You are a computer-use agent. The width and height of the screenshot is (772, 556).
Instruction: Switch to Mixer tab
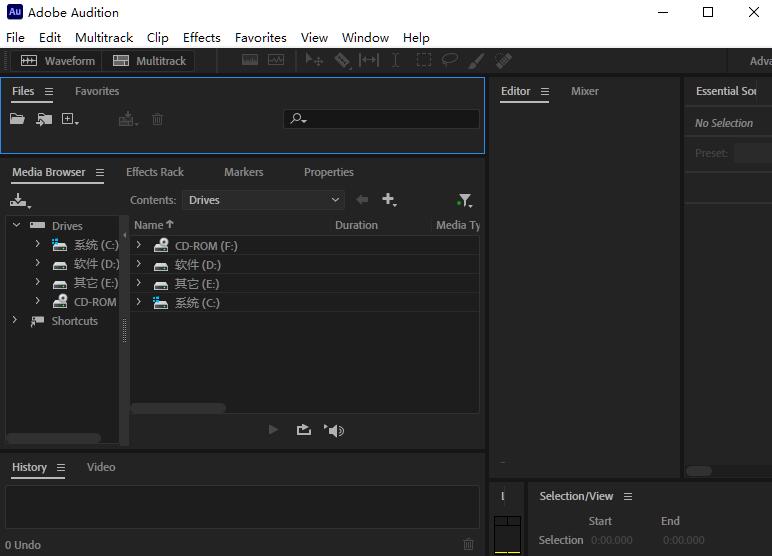tap(585, 91)
